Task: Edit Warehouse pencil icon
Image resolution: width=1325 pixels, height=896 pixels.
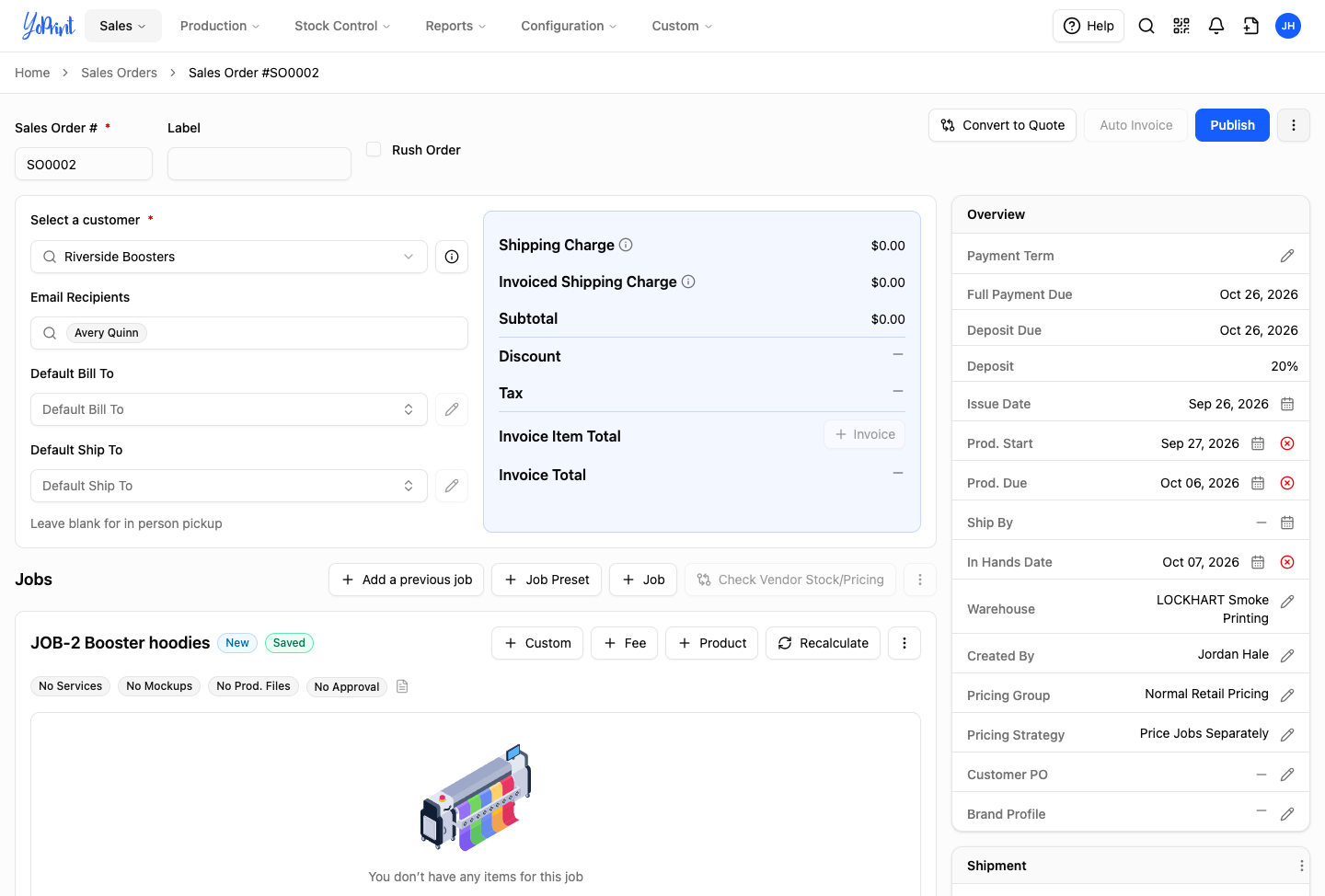Action: pyautogui.click(x=1287, y=602)
